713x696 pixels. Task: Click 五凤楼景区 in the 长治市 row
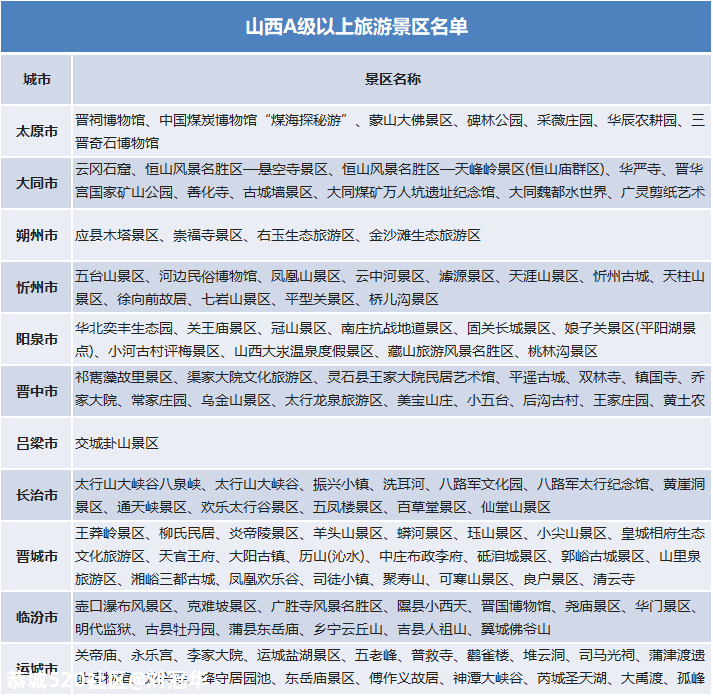348,507
